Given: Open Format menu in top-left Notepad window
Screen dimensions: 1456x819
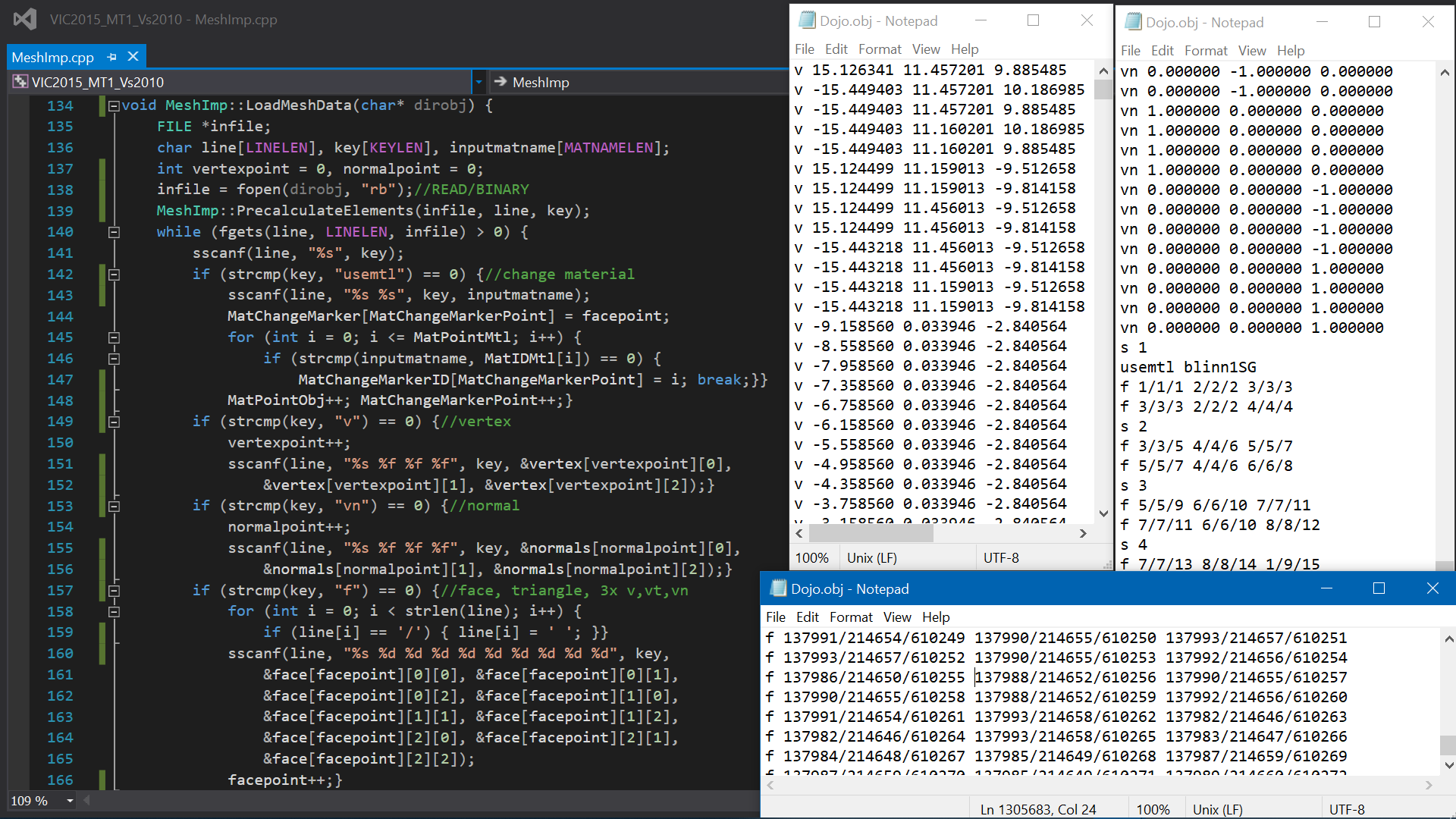Looking at the screenshot, I should tap(880, 49).
